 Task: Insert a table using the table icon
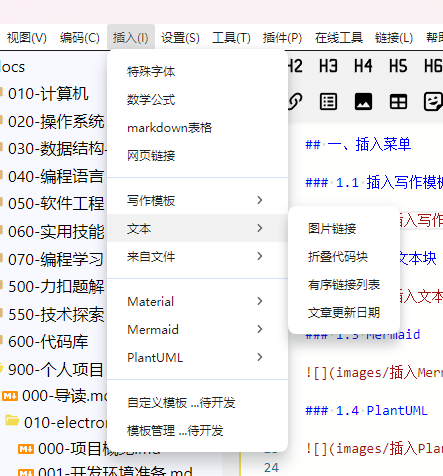tap(398, 102)
